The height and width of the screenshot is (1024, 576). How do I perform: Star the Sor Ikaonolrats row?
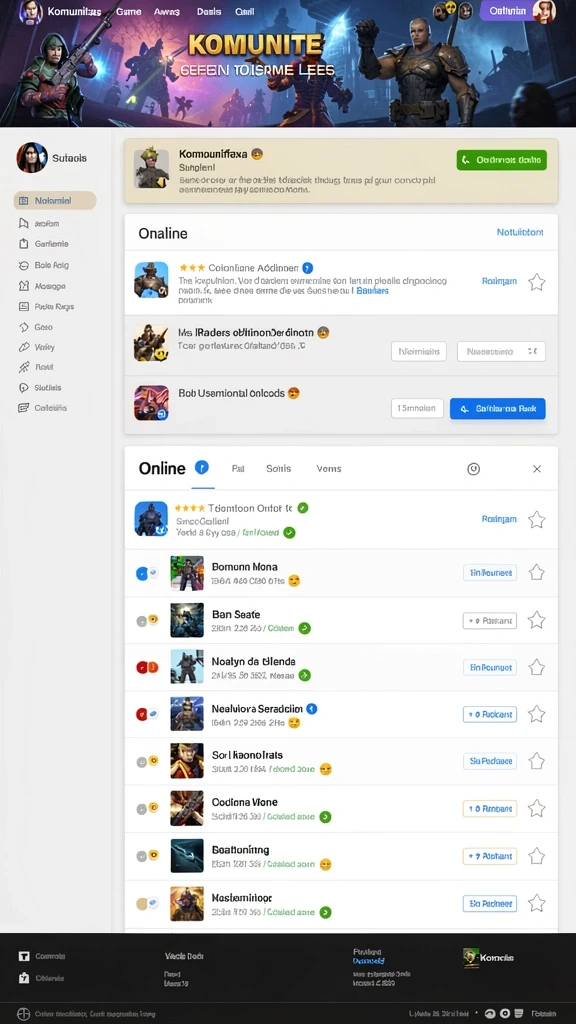pos(536,761)
